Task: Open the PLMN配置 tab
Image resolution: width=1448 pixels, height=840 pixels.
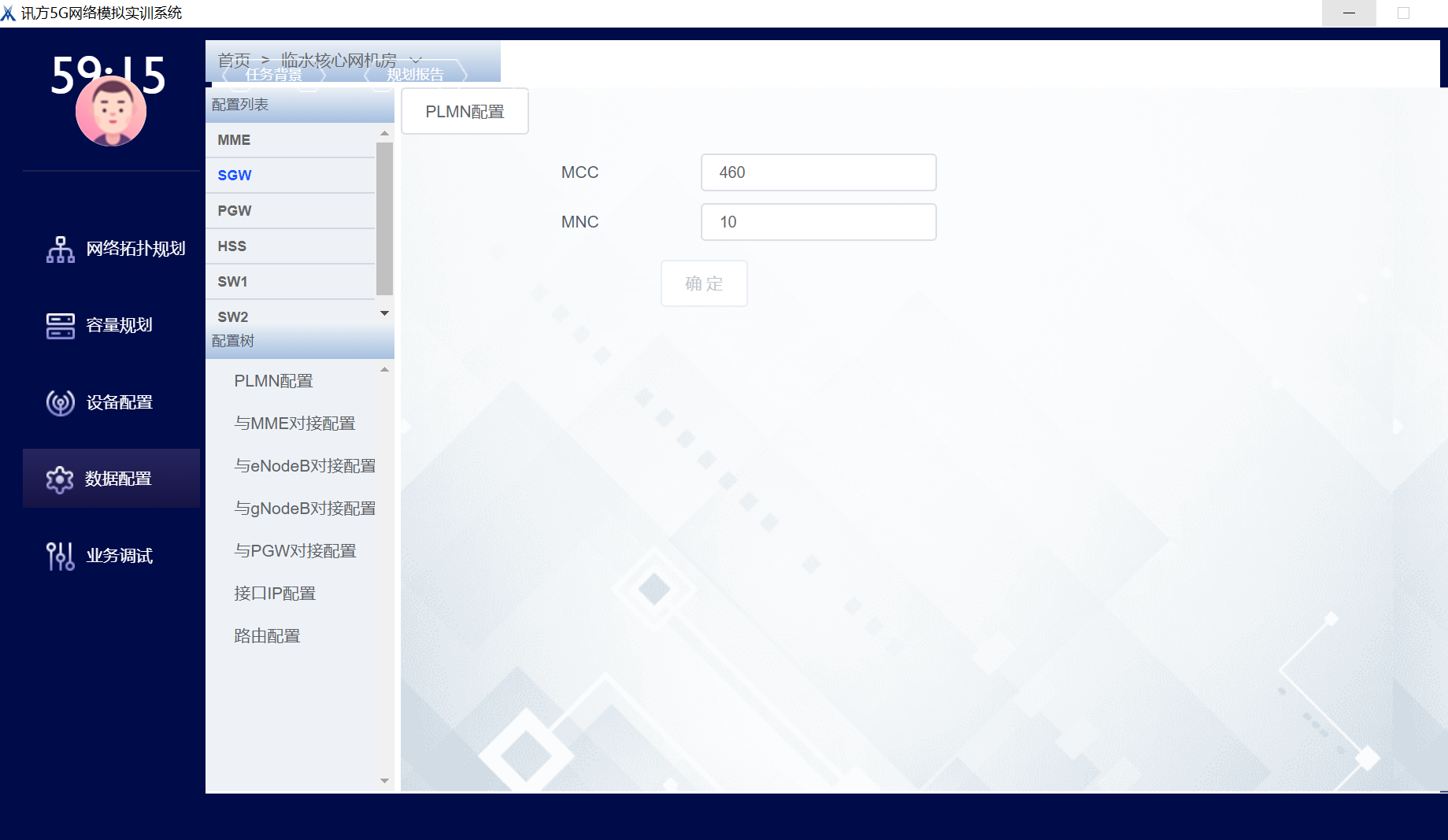Action: (465, 112)
